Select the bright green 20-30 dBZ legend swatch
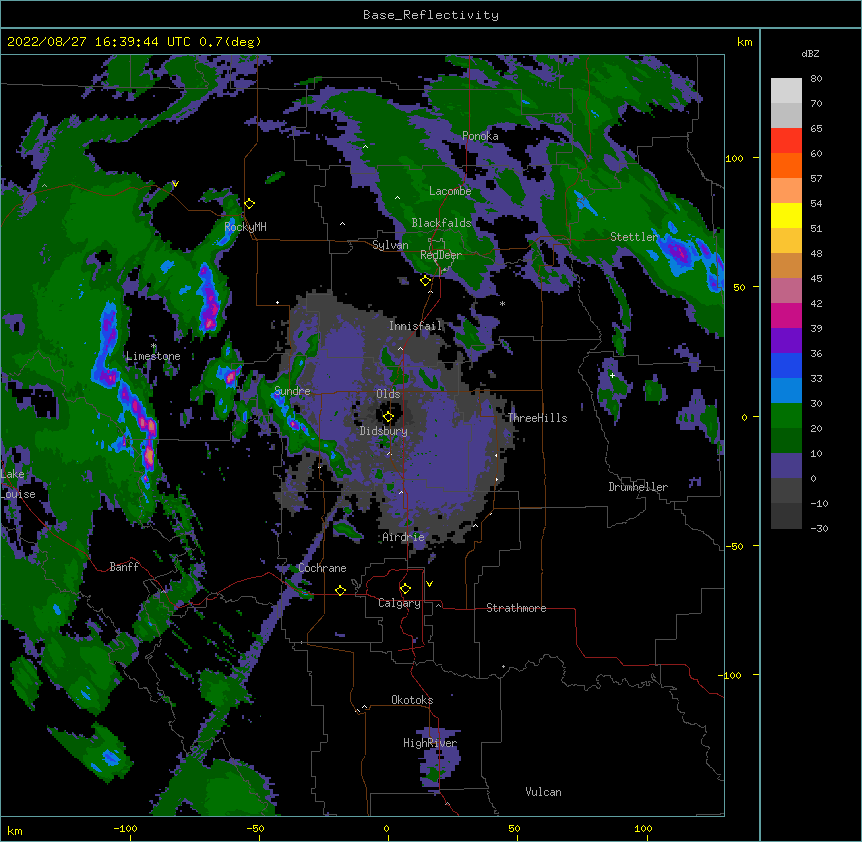This screenshot has height=842, width=862. coord(786,416)
